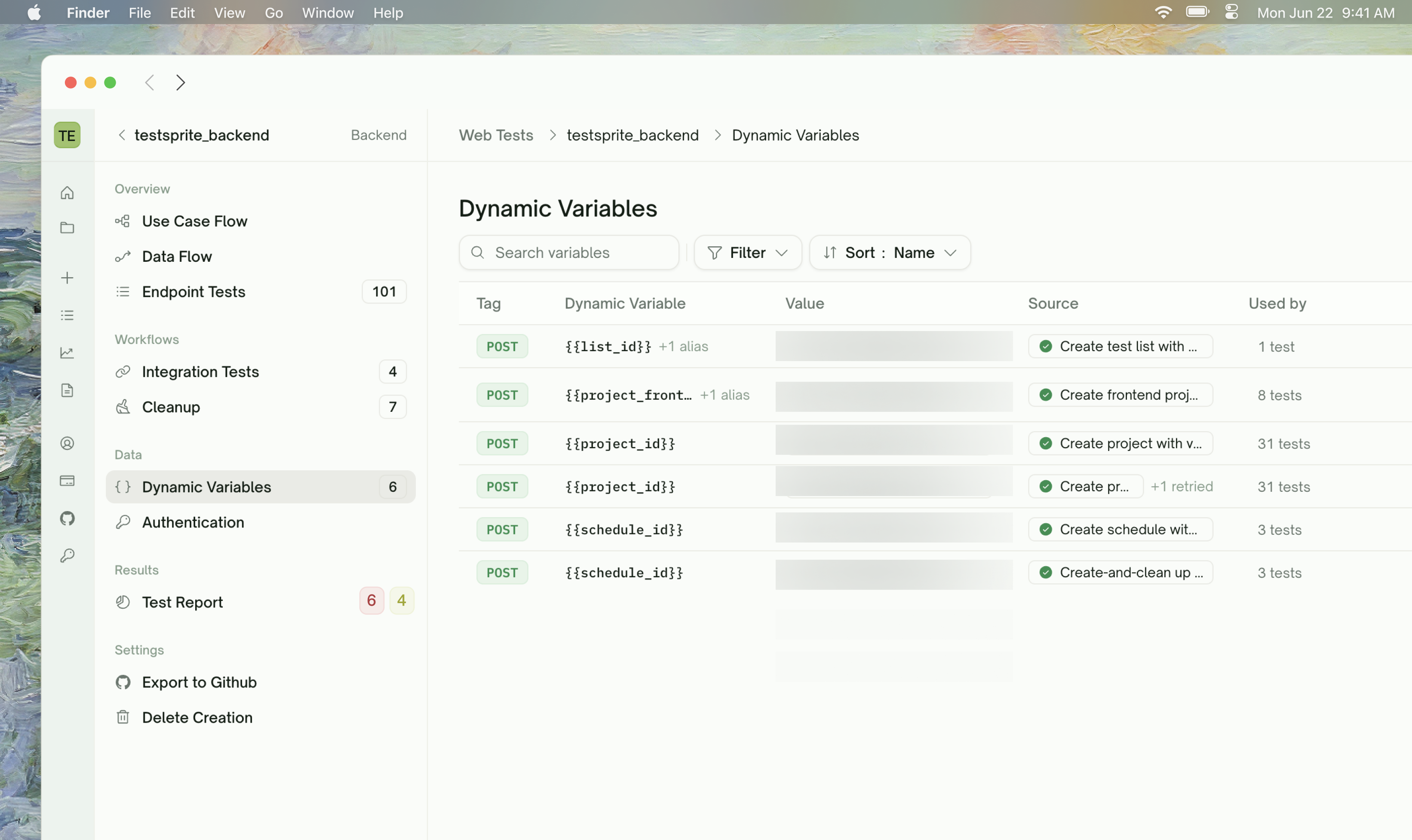Open Control Center in the menu bar

(x=1231, y=12)
